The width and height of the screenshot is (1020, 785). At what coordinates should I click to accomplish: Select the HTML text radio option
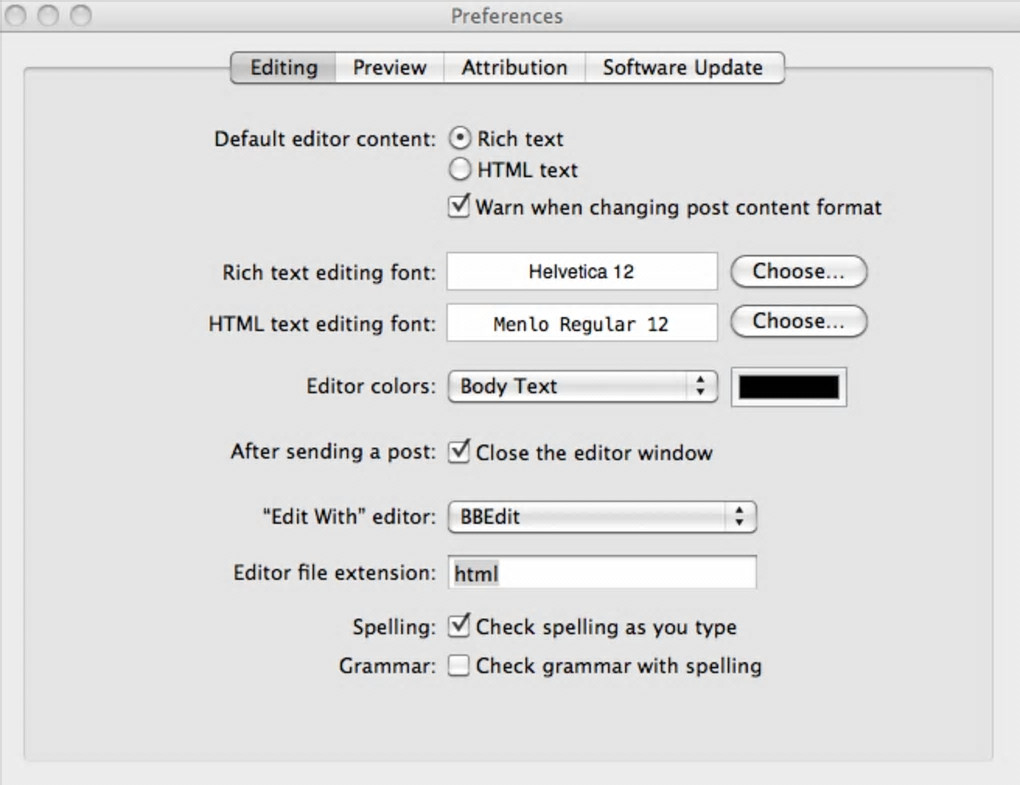pyautogui.click(x=460, y=170)
